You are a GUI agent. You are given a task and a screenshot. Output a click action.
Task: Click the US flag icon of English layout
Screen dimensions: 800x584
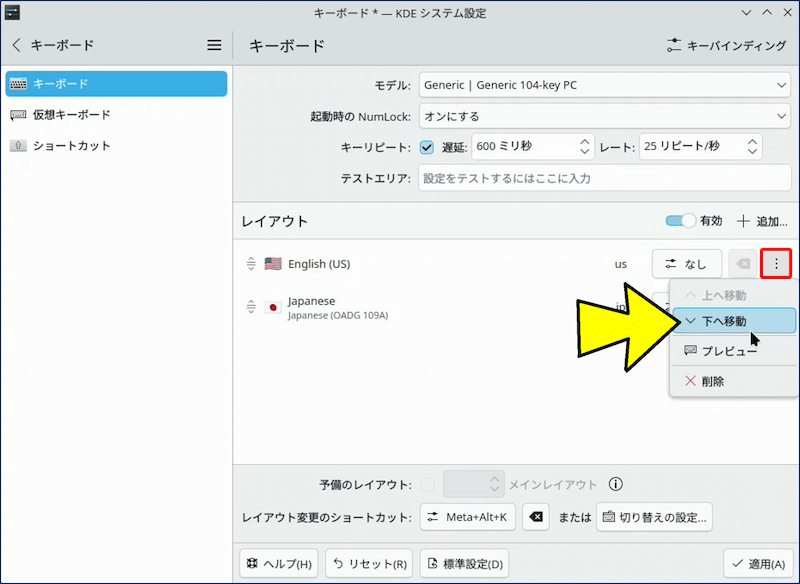coord(273,264)
